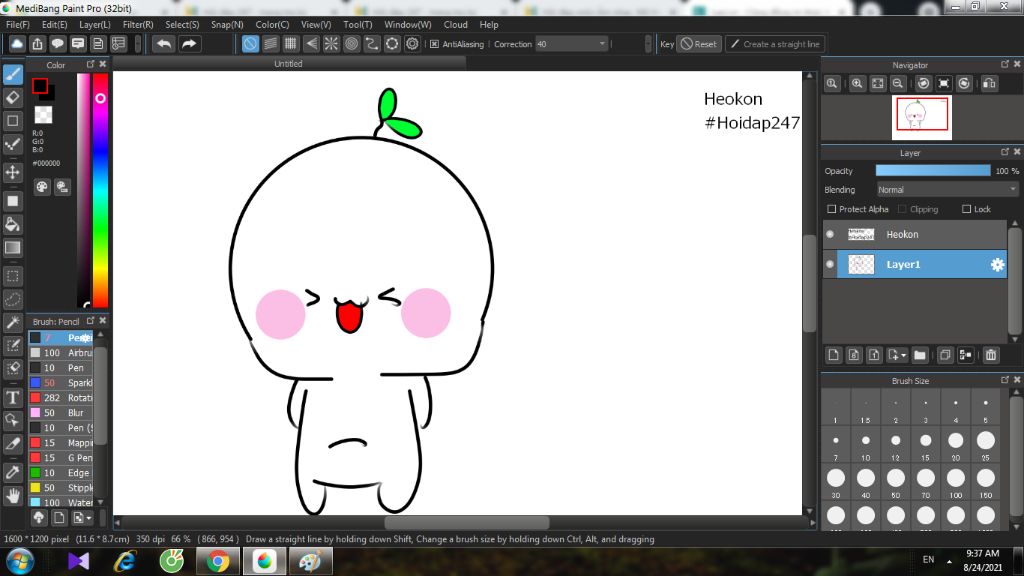1024x576 pixels.
Task: Click the Zoom Out icon in Navigator
Action: [898, 84]
